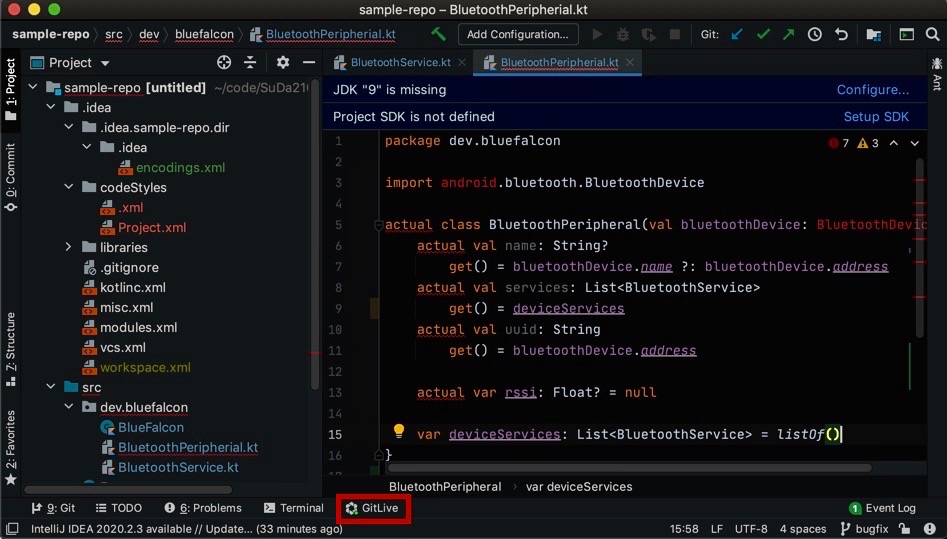Click the Run Anything icon
The width and height of the screenshot is (947, 539).
point(907,34)
